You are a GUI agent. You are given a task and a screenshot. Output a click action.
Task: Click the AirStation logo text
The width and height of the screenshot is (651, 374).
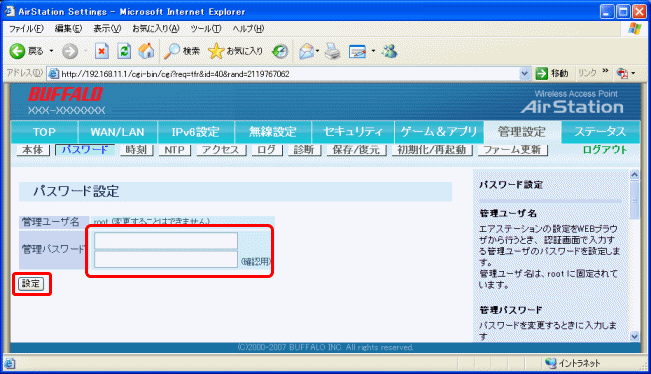(572, 107)
